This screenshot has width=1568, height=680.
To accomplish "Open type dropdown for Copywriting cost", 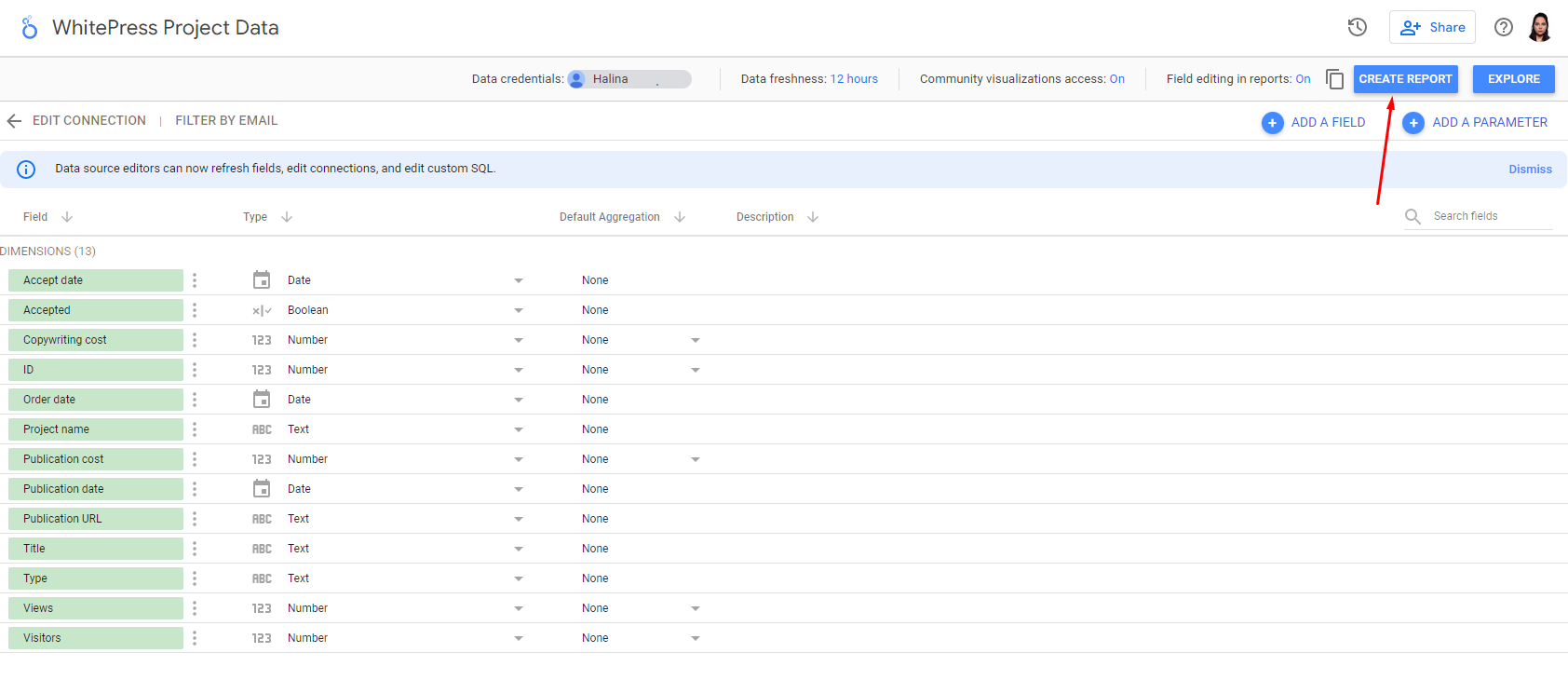I will [x=519, y=340].
